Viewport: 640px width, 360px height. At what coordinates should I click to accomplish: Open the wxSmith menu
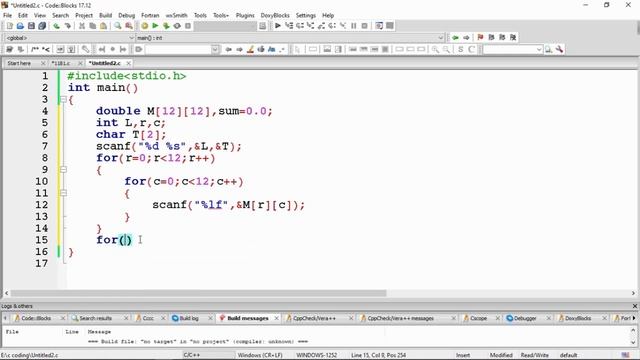[x=176, y=15]
